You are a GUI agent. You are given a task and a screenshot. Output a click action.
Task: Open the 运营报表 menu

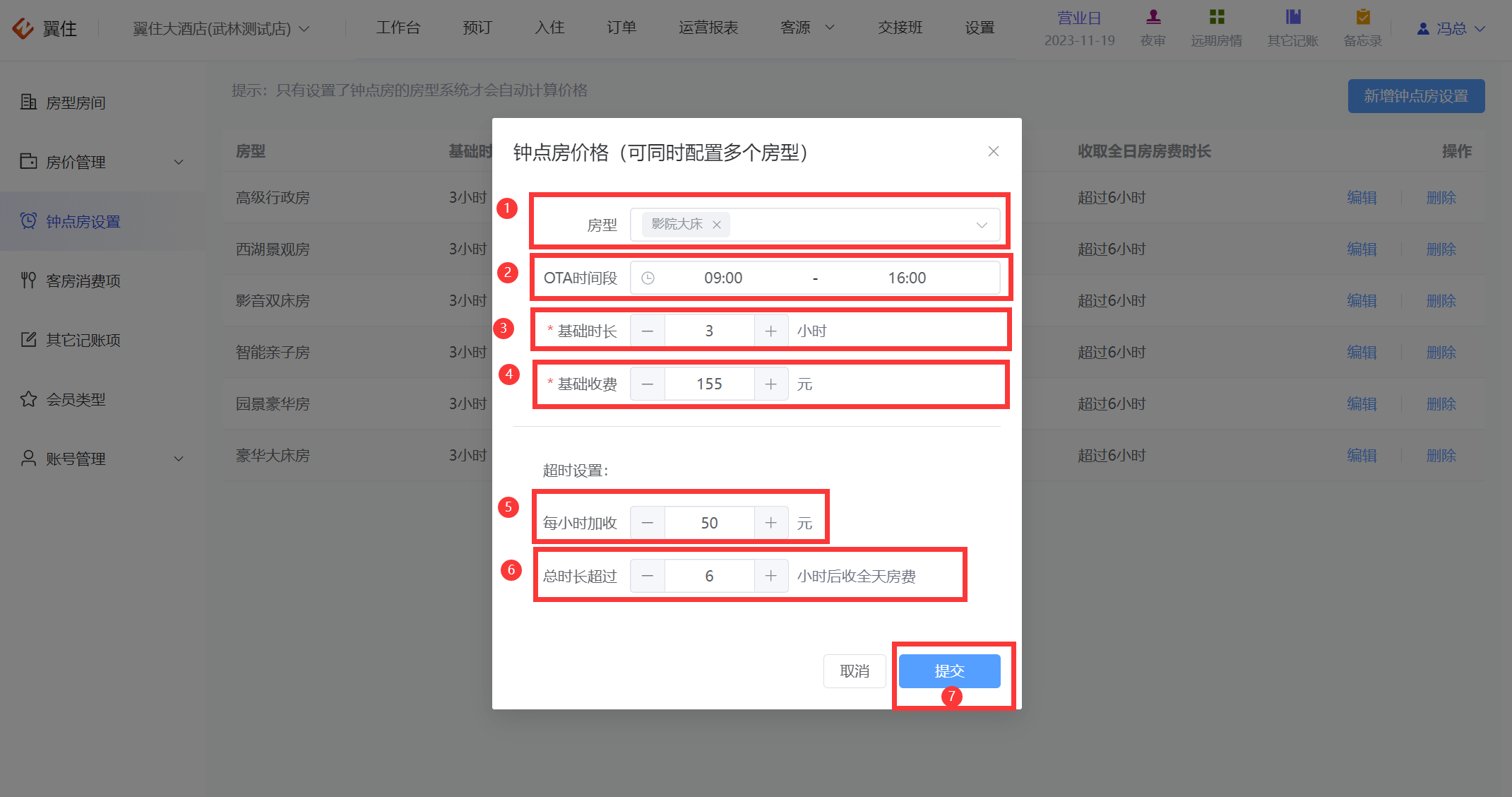click(x=708, y=28)
